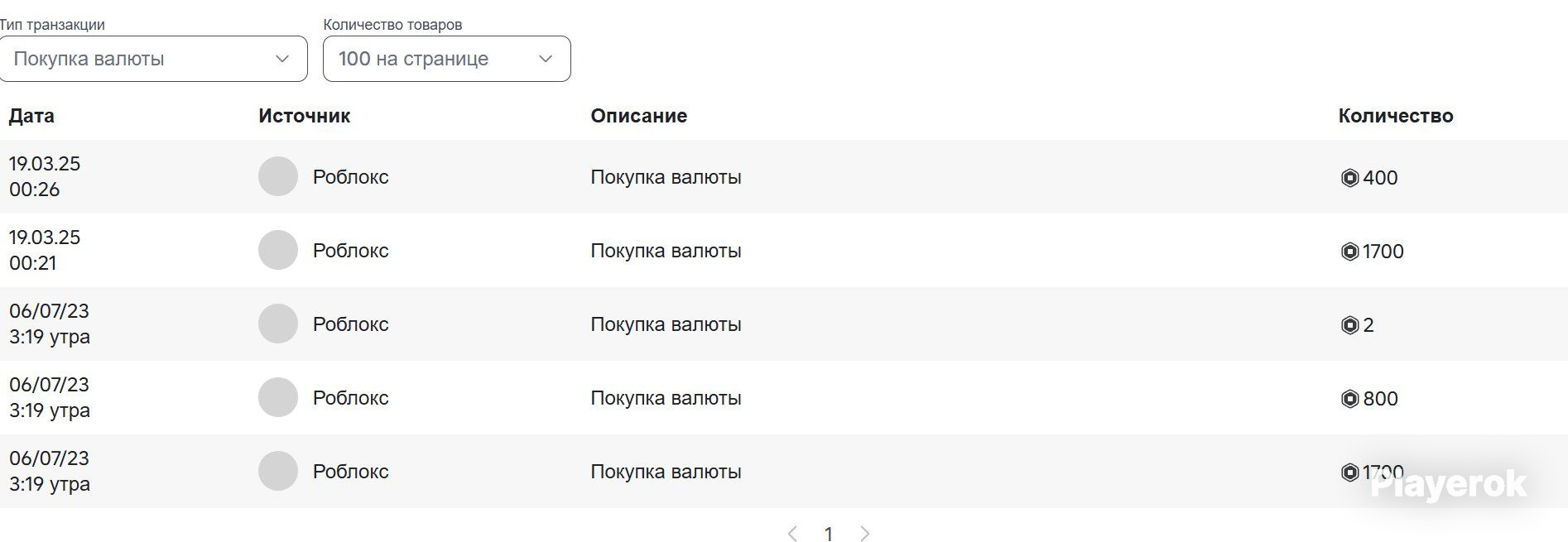
Task: Open the 'Роблокс' source in the 2 Robux row
Action: pyautogui.click(x=351, y=324)
